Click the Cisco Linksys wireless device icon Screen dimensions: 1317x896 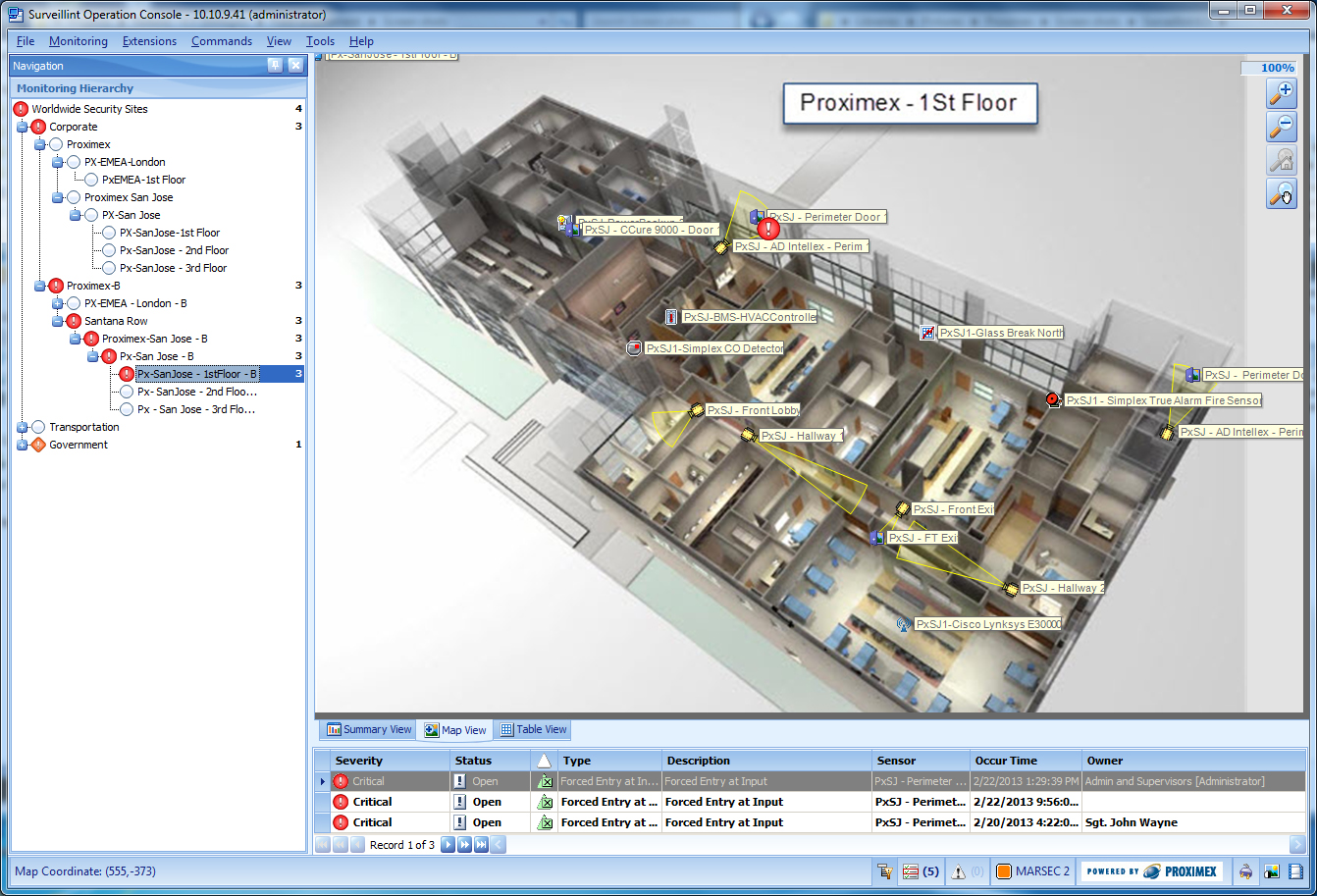[x=903, y=624]
